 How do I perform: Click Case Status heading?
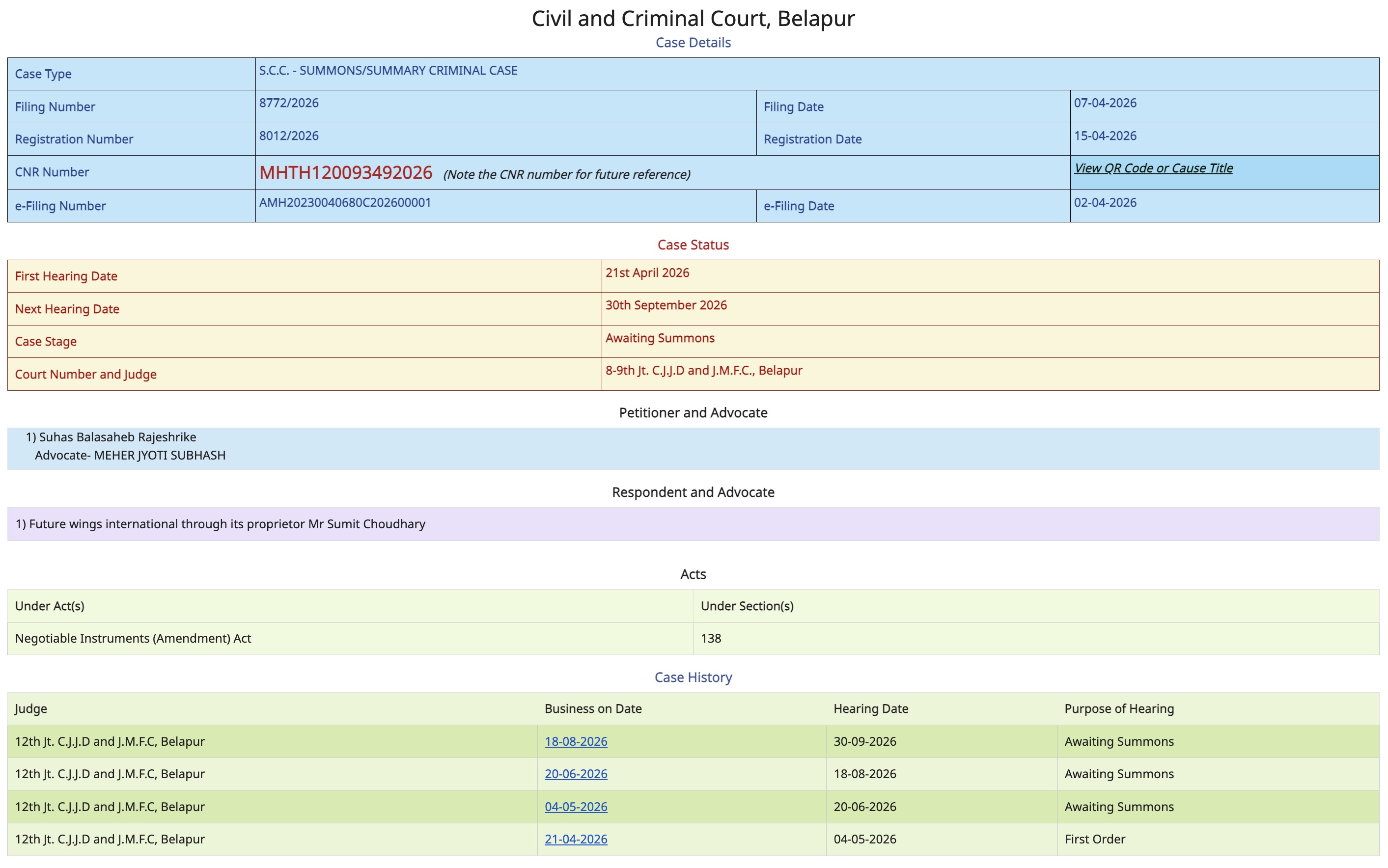[693, 244]
